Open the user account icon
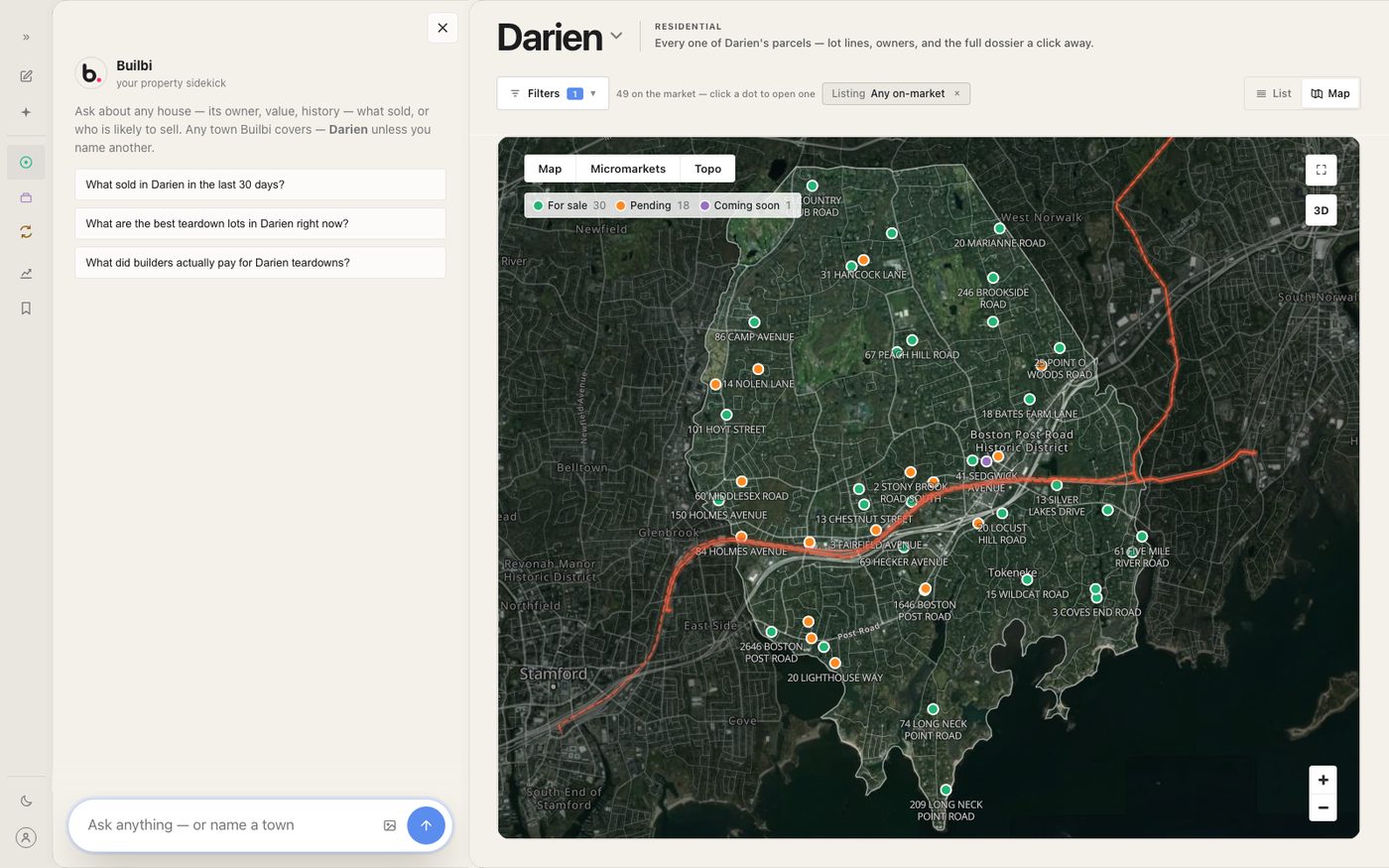 [x=26, y=837]
